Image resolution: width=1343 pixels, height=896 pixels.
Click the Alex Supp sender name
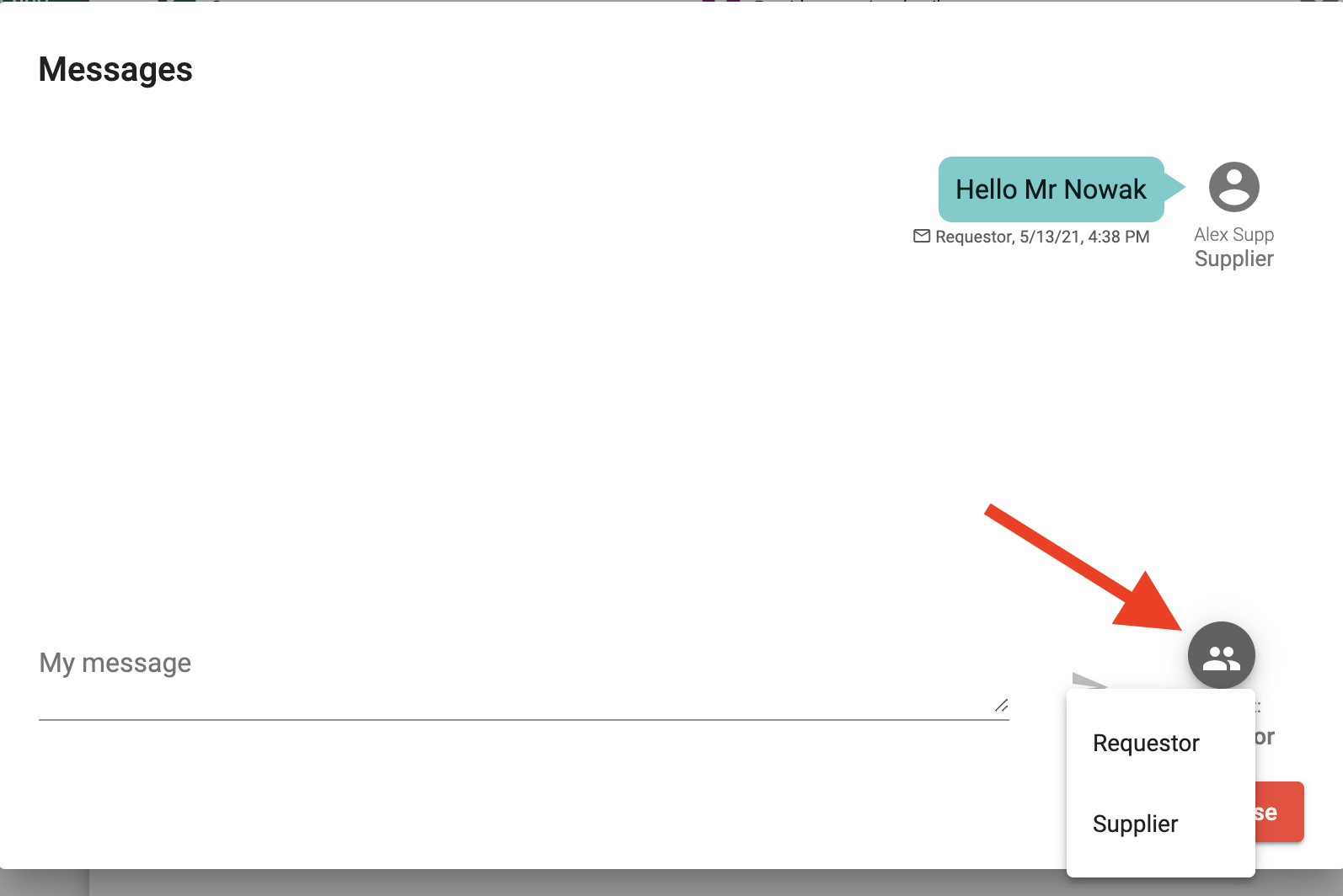coord(1233,234)
